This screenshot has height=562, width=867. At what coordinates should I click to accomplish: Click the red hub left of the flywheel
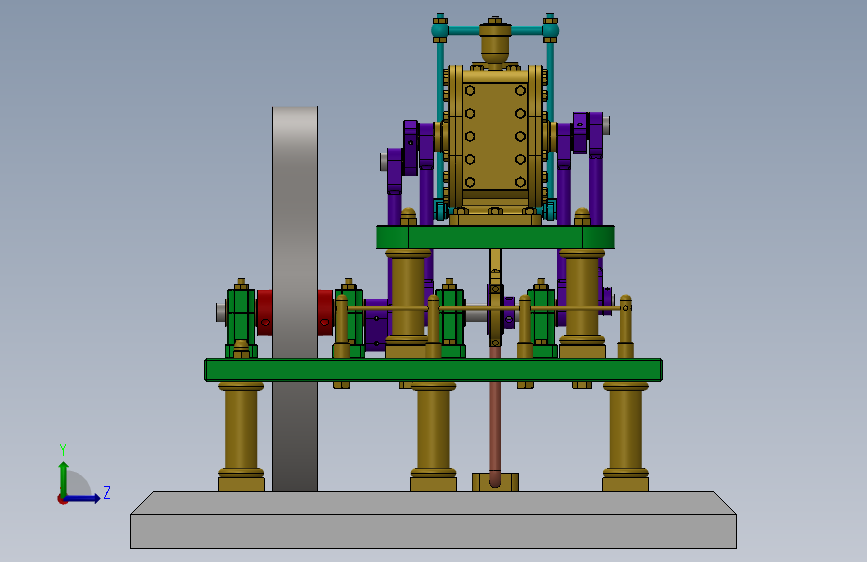[x=265, y=313]
